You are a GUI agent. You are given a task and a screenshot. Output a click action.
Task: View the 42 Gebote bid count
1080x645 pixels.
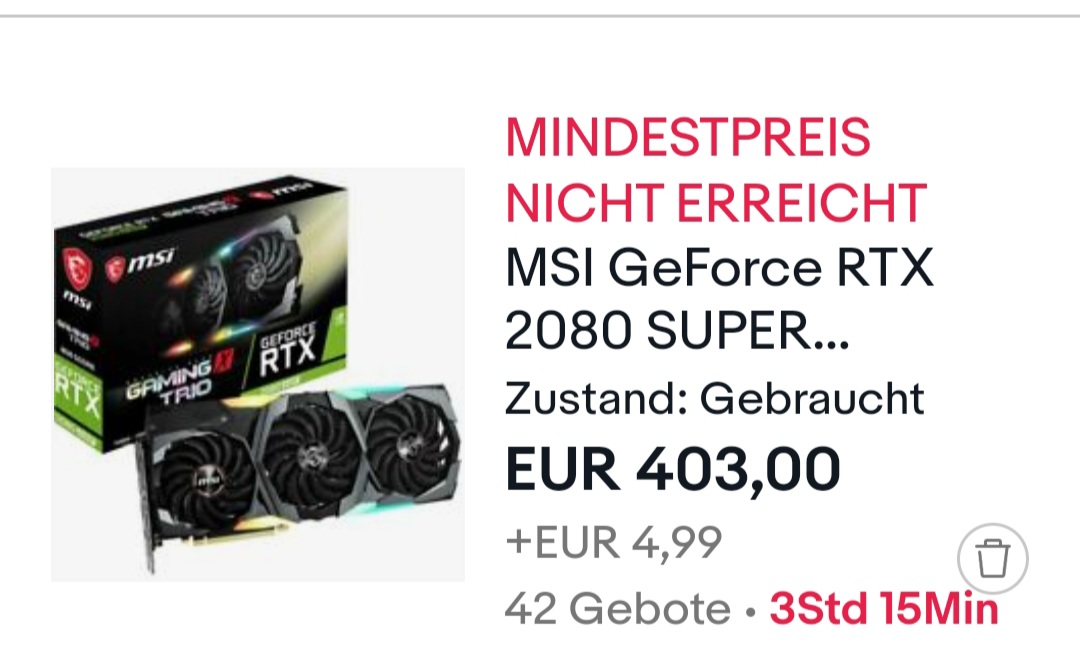(617, 608)
